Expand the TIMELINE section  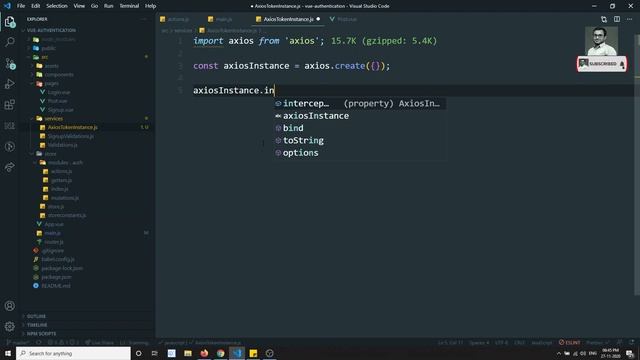[x=37, y=325]
